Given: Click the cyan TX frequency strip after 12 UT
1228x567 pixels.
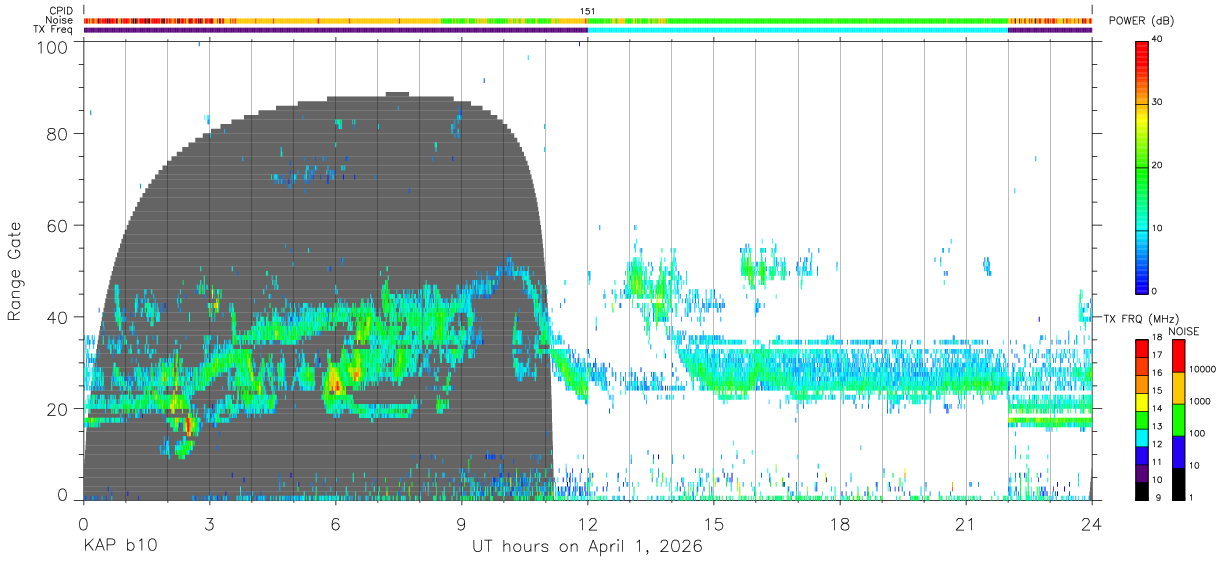Looking at the screenshot, I should coord(797,30).
